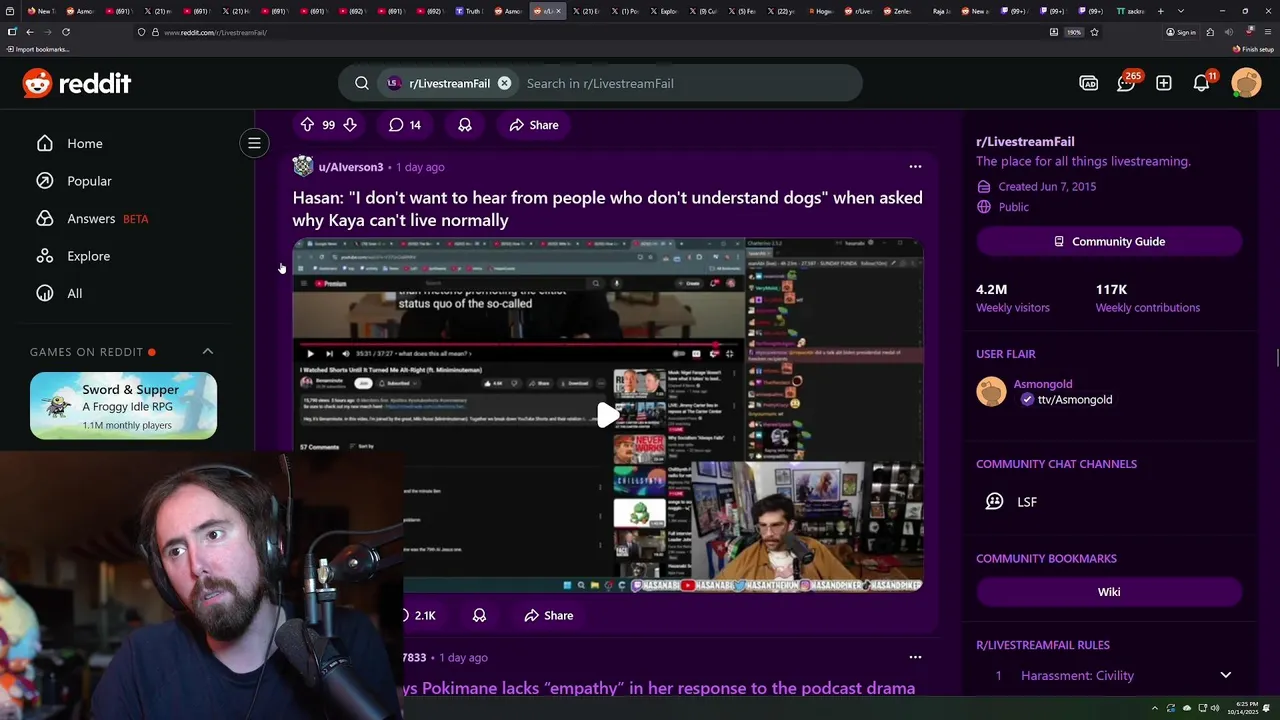This screenshot has width=1280, height=720.
Task: Click the page scrollbar thumb
Action: pos(1276,358)
